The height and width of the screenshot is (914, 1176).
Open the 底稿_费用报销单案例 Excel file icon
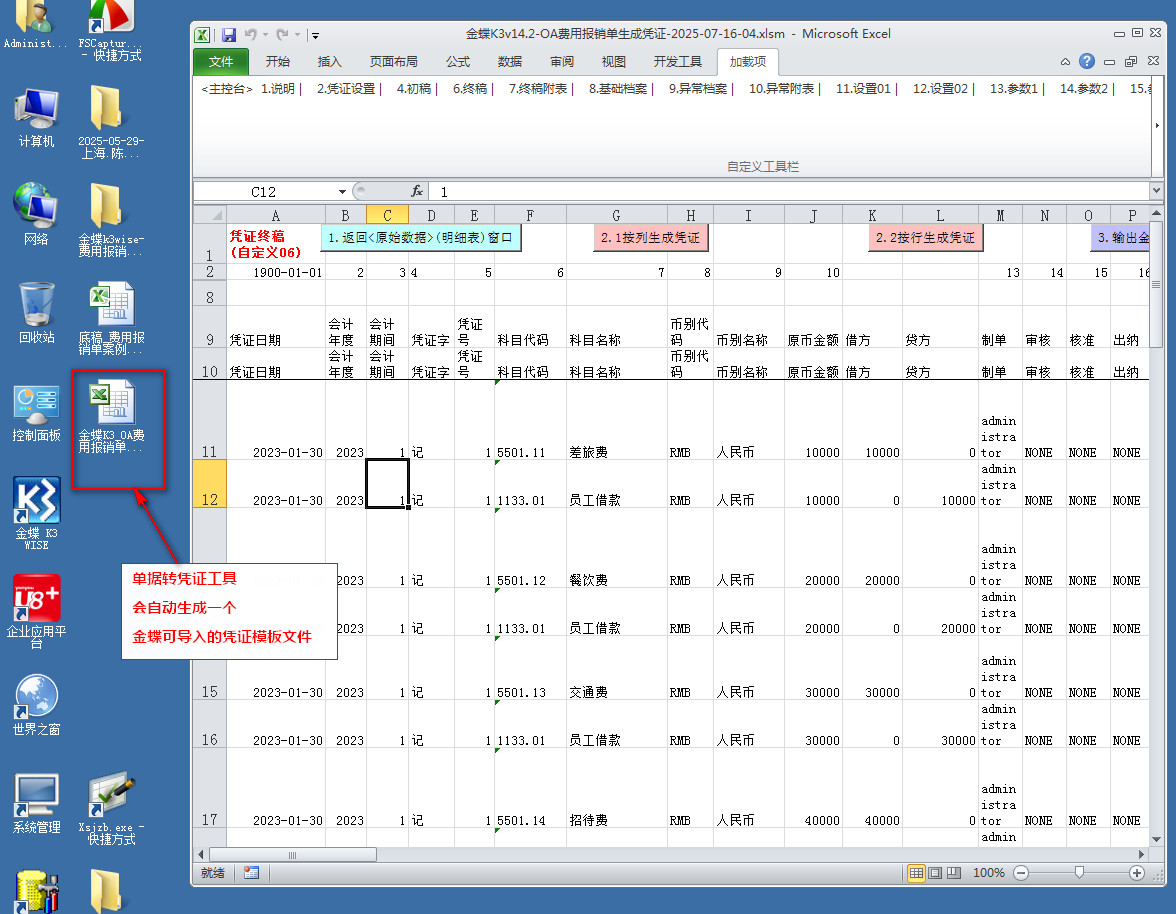[x=111, y=318]
